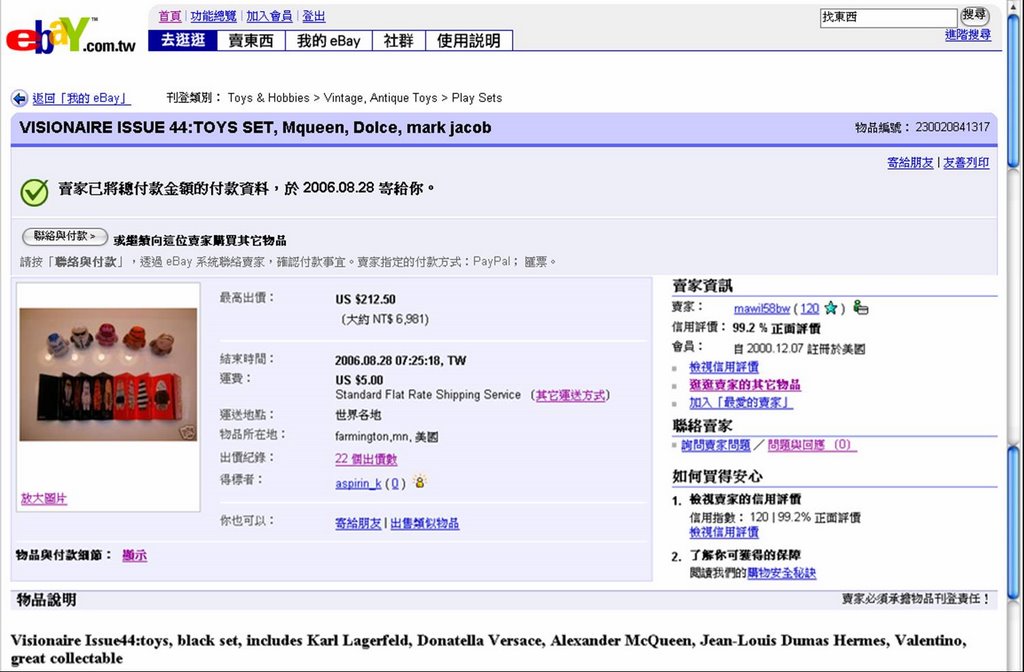The height and width of the screenshot is (672, 1024).
Task: Open the 功能總覽 site map link
Action: (x=214, y=16)
